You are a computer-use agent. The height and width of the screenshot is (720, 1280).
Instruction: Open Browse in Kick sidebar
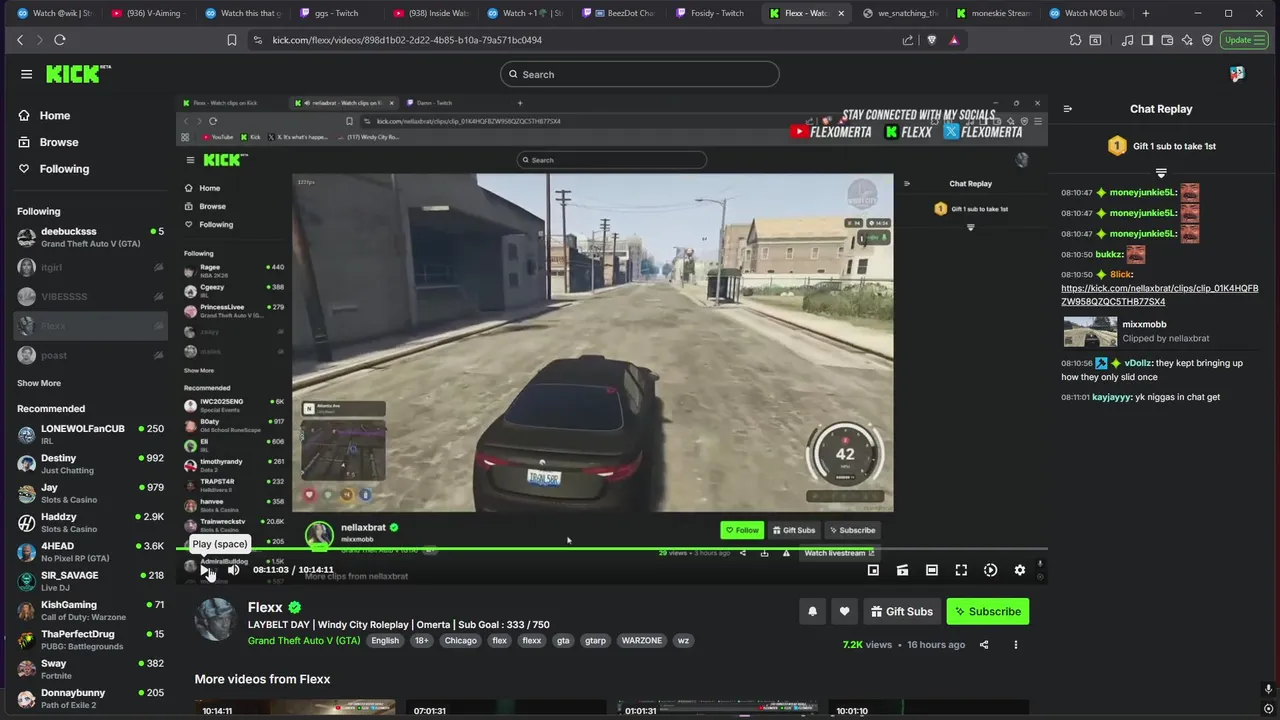coord(48,142)
